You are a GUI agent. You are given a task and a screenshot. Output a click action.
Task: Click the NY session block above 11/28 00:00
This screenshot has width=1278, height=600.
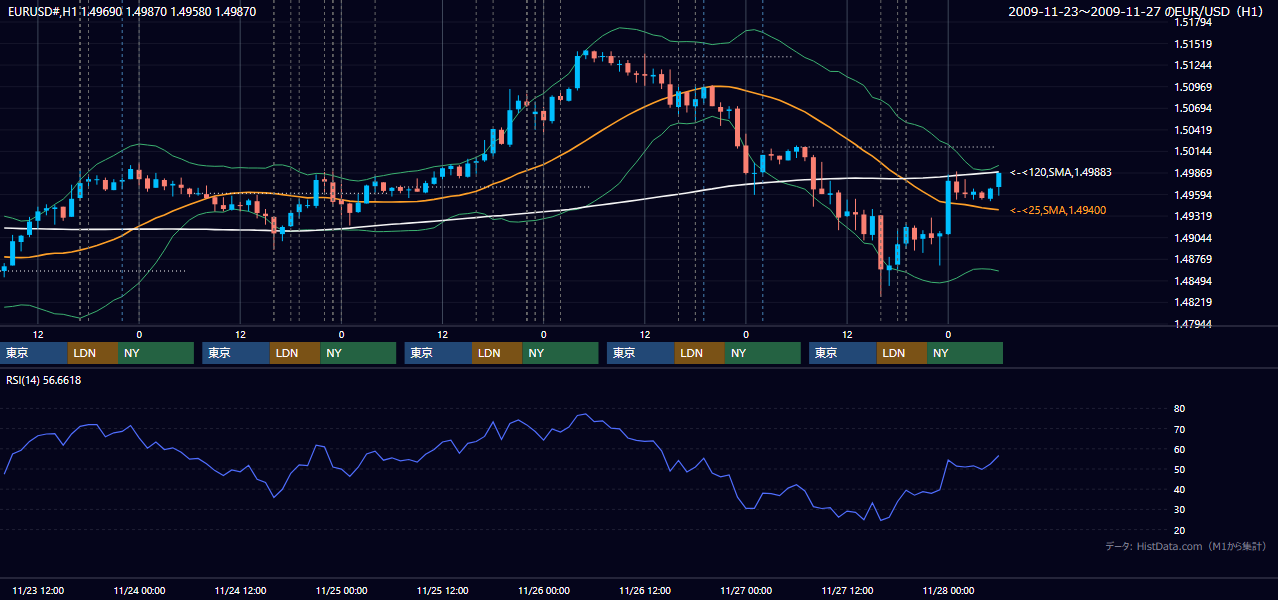click(965, 353)
